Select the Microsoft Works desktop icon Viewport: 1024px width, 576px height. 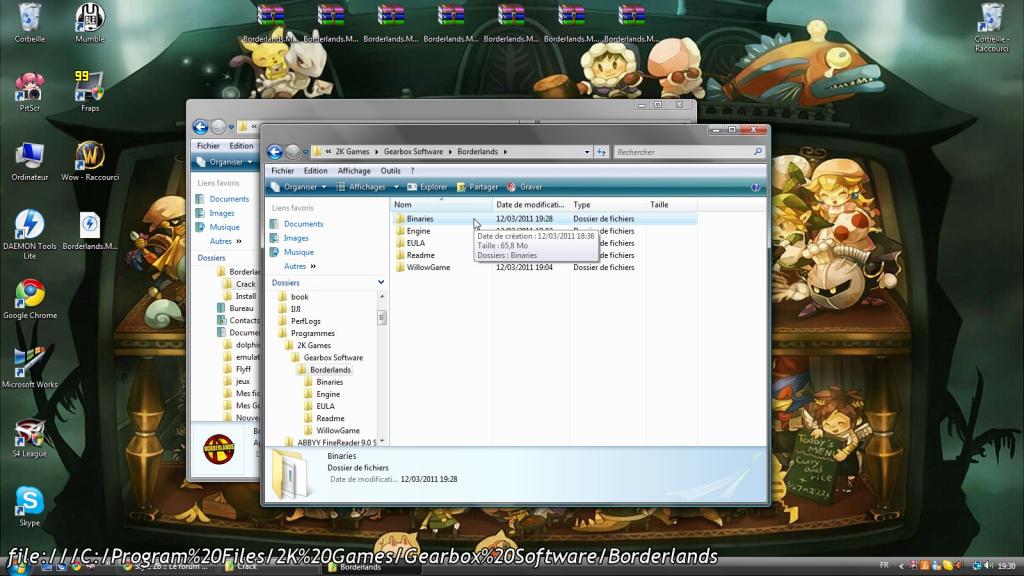coord(29,368)
